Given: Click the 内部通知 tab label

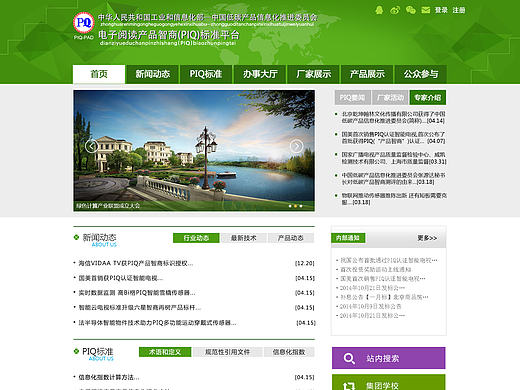Looking at the screenshot, I should coord(348,238).
